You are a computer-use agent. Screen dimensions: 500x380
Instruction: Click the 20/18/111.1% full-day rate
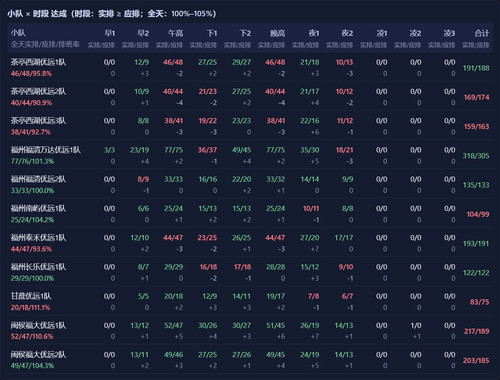(30, 307)
